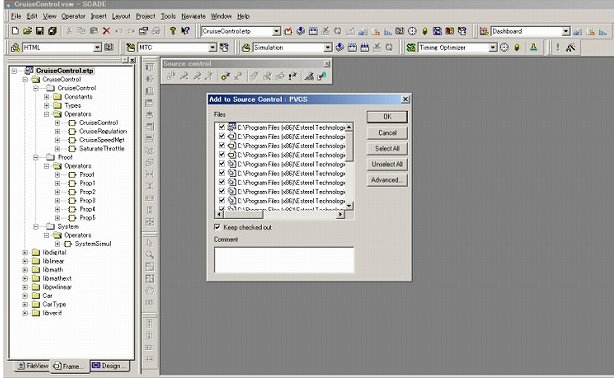Screen dimensions: 614x378
Task: Click the yellow question mark Help icon
Action: tap(173, 31)
